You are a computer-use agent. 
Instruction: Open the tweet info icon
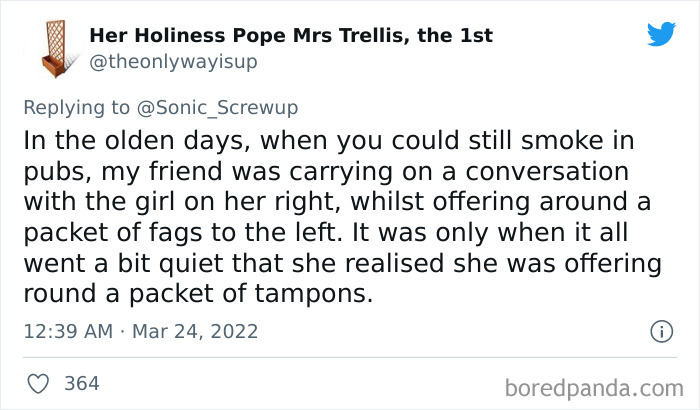pos(659,330)
